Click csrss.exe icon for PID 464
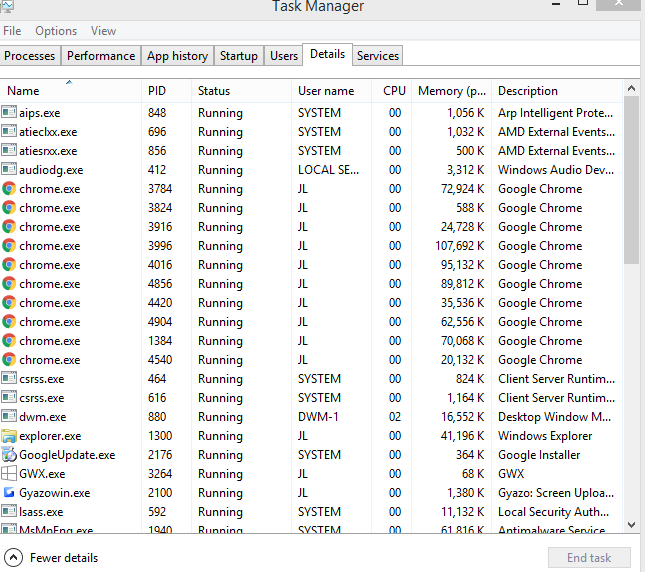 click(9, 378)
